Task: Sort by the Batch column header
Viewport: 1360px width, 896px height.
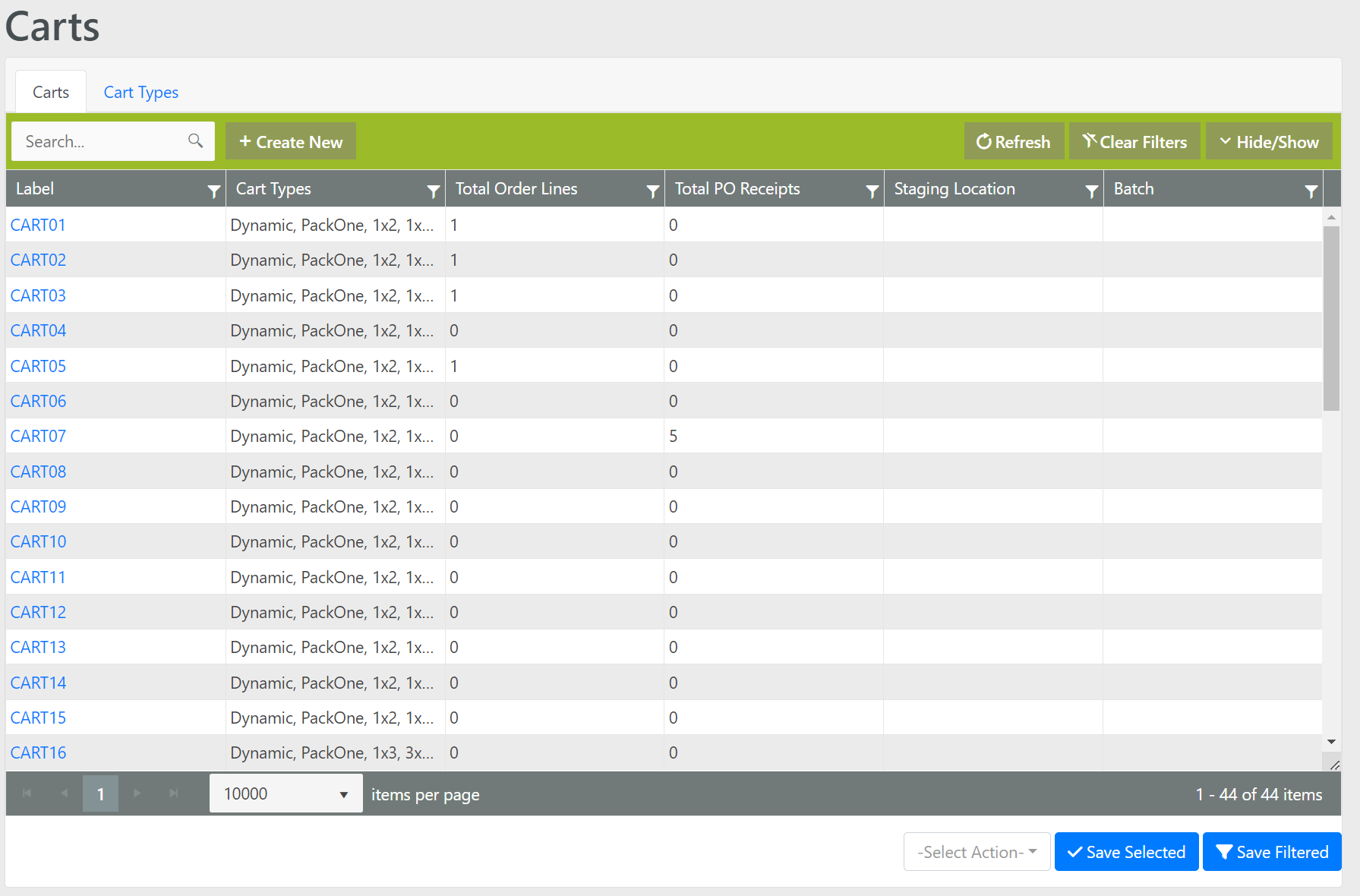Action: (x=1134, y=188)
